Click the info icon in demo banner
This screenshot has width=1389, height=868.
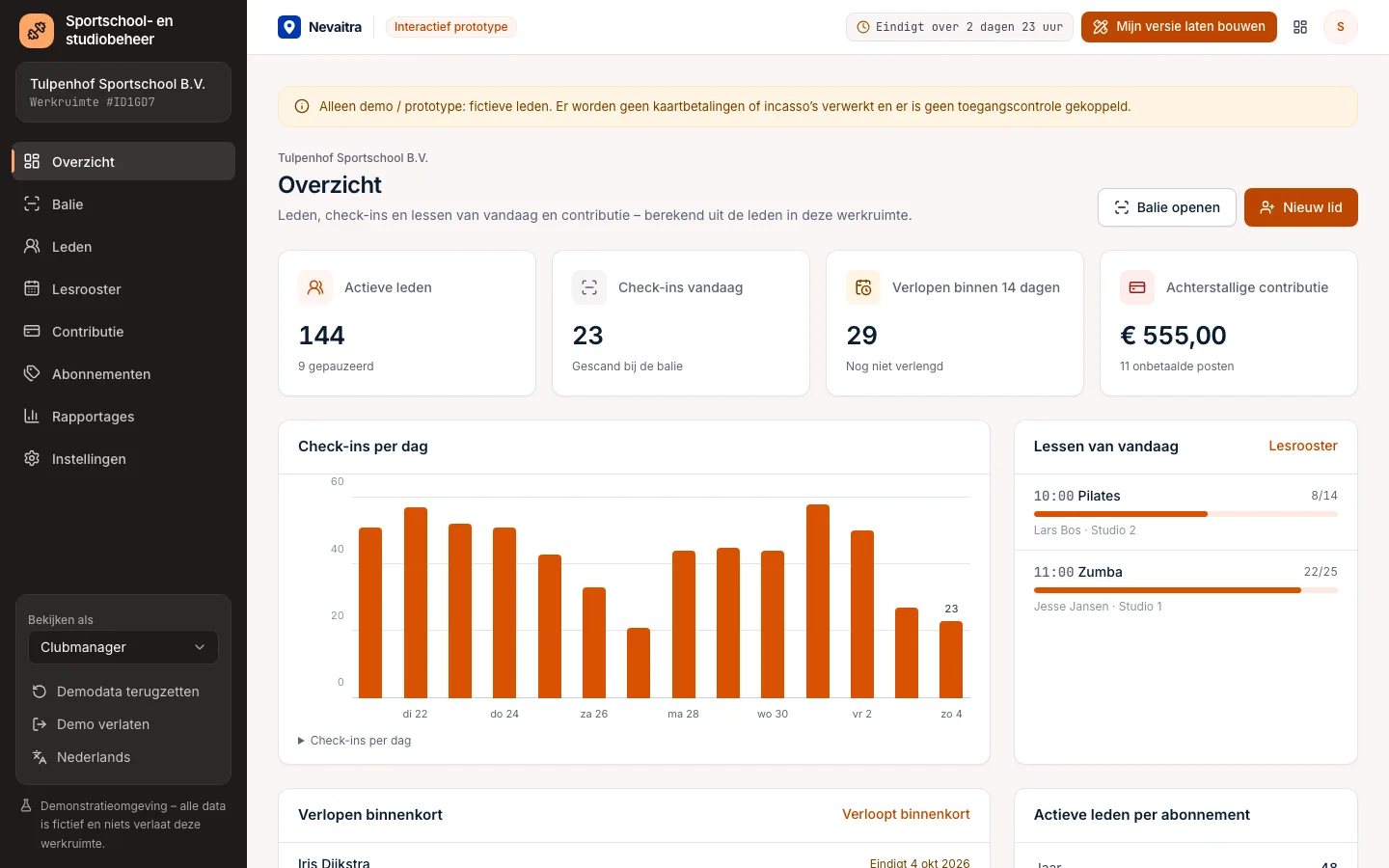coord(302,107)
